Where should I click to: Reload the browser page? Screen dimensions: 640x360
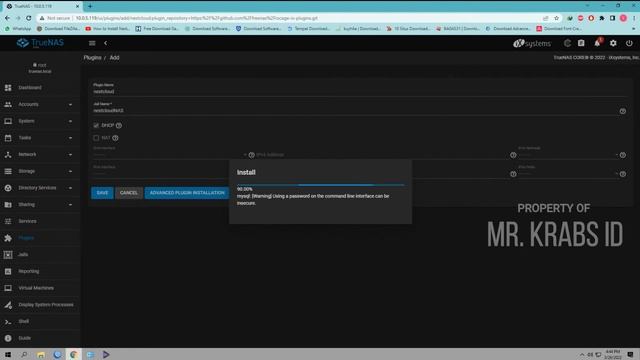coord(29,18)
